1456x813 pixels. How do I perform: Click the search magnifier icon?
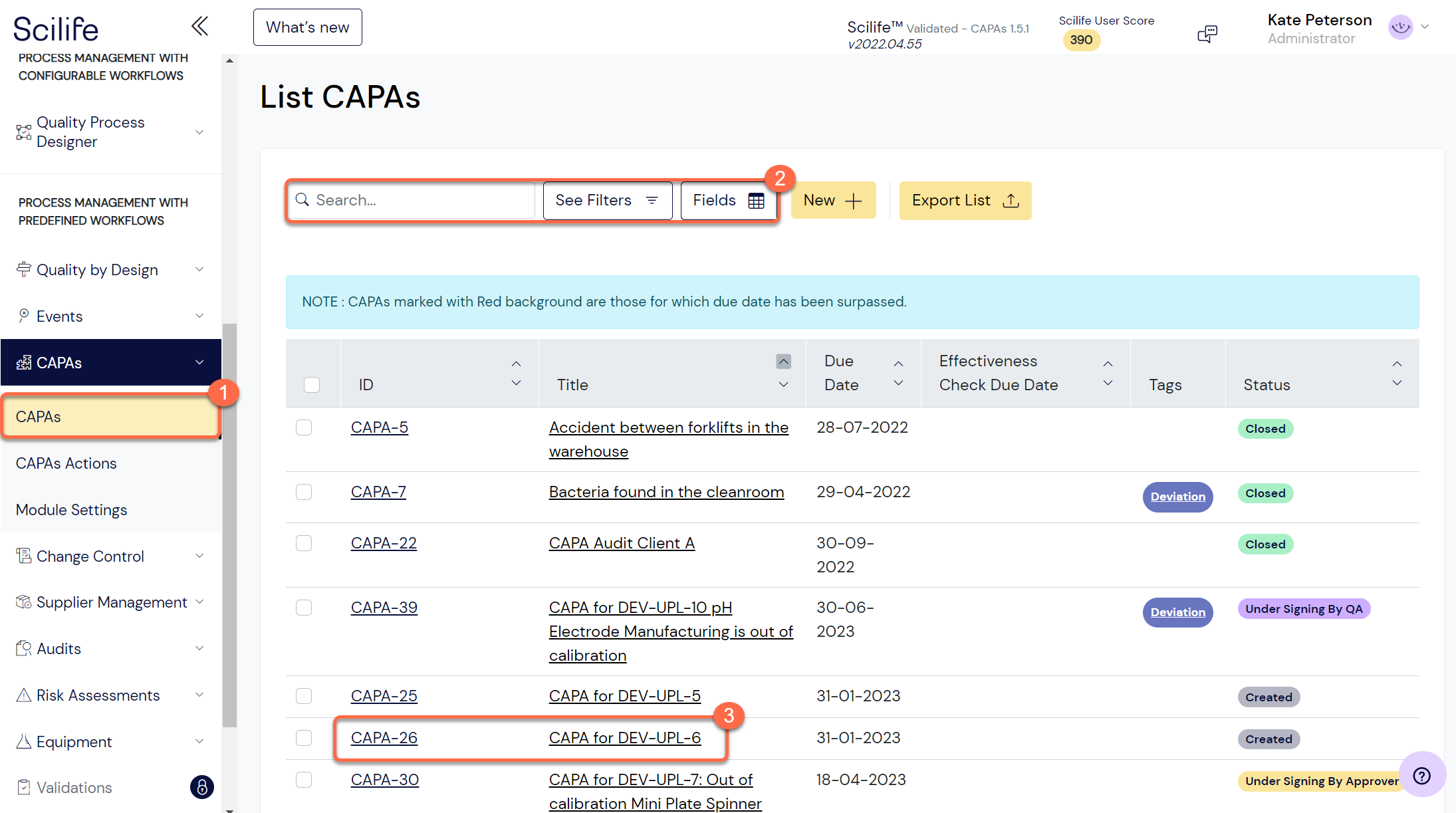click(x=303, y=199)
